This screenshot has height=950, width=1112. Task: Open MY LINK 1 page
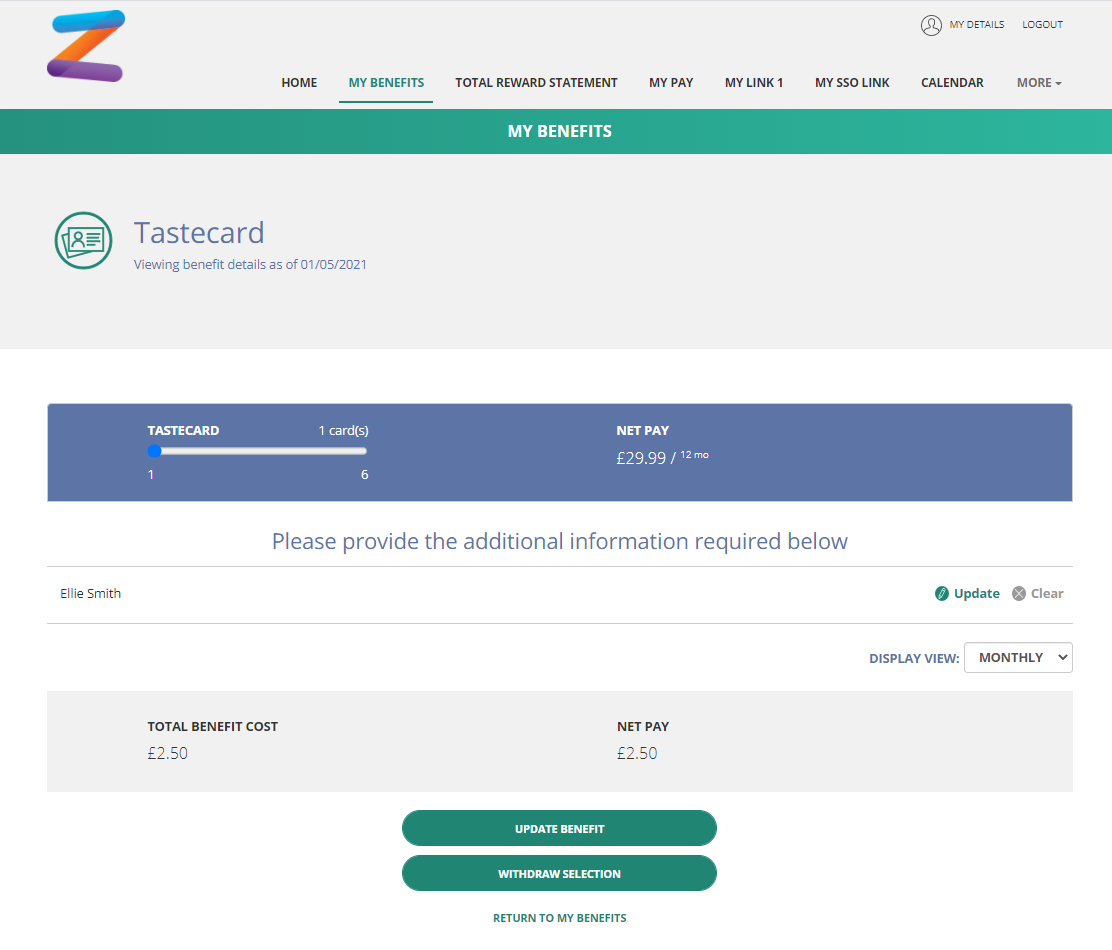click(x=754, y=83)
